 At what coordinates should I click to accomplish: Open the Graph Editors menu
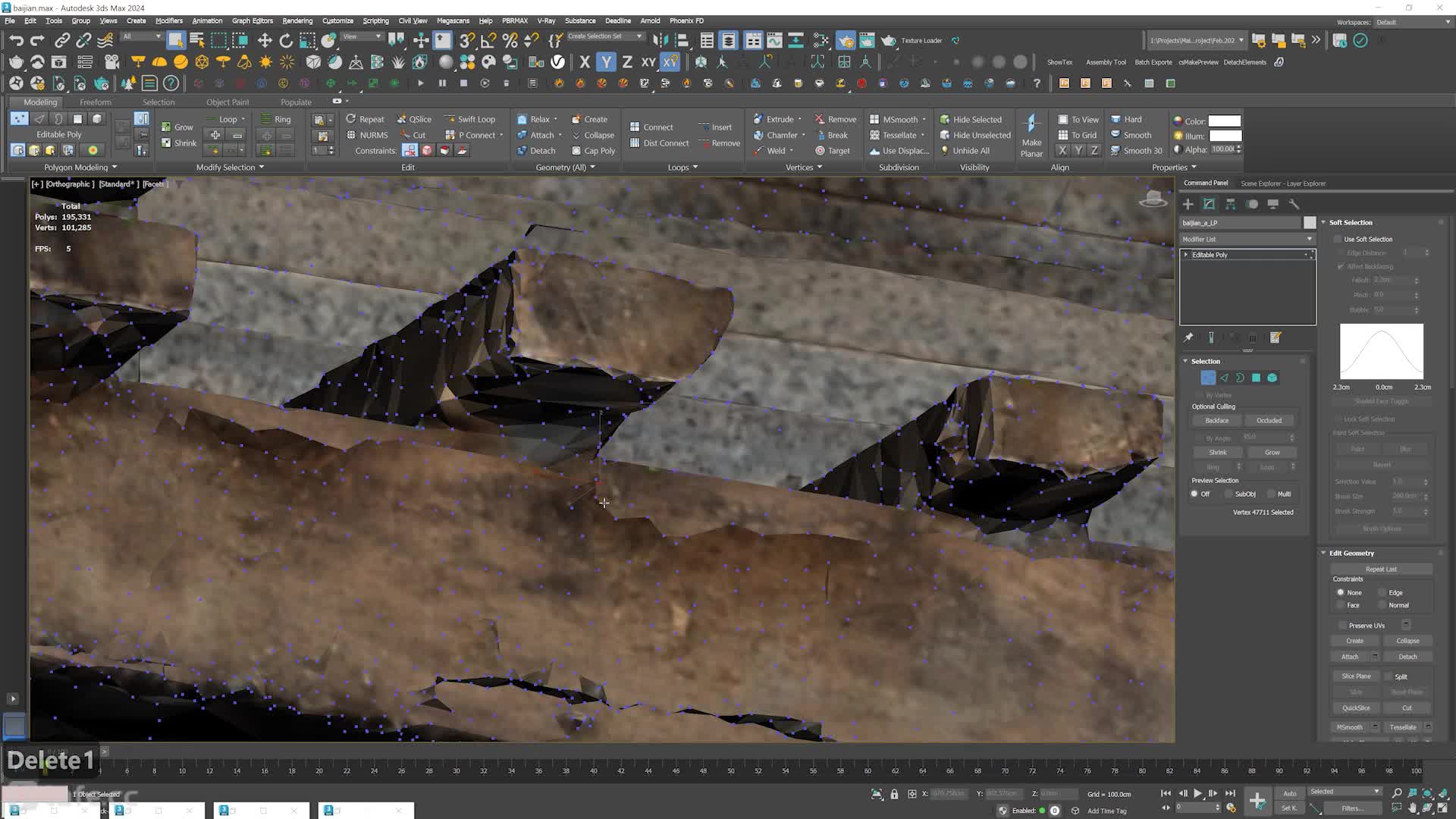tap(252, 20)
